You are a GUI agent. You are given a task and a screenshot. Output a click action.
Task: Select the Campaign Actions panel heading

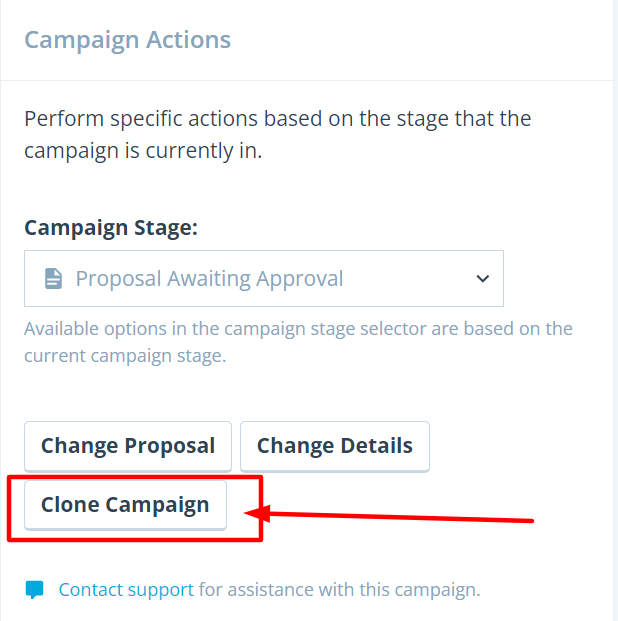128,40
